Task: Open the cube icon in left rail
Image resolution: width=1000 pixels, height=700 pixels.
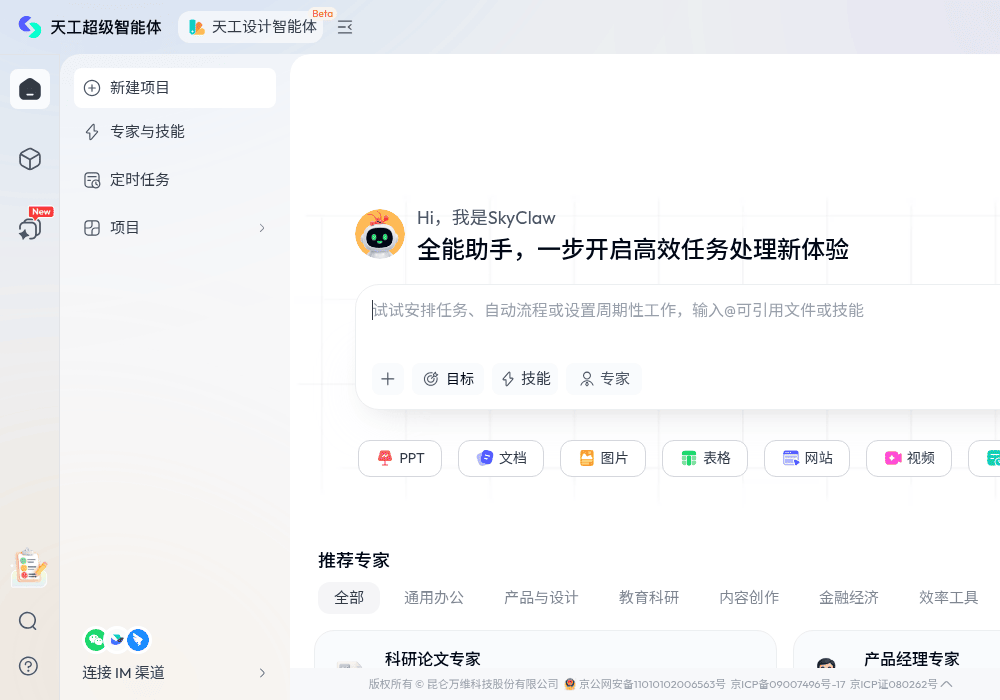Action: coord(30,159)
